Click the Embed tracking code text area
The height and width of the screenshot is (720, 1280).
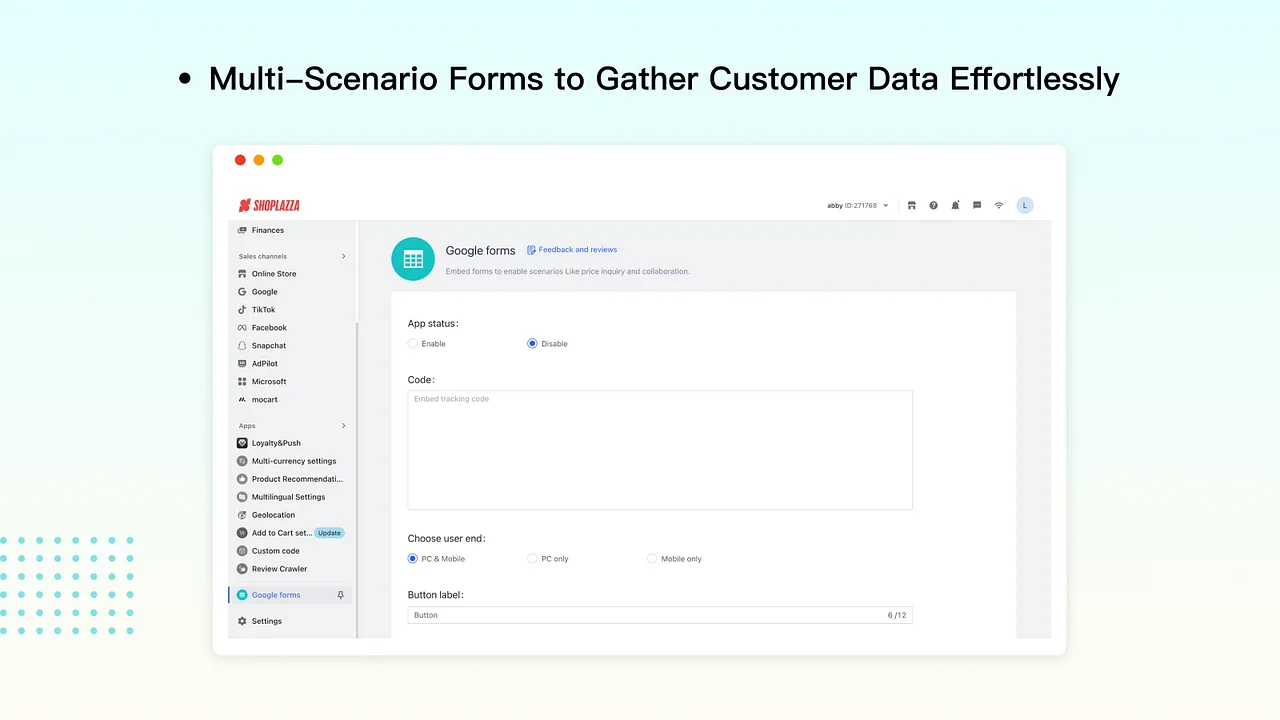(659, 450)
